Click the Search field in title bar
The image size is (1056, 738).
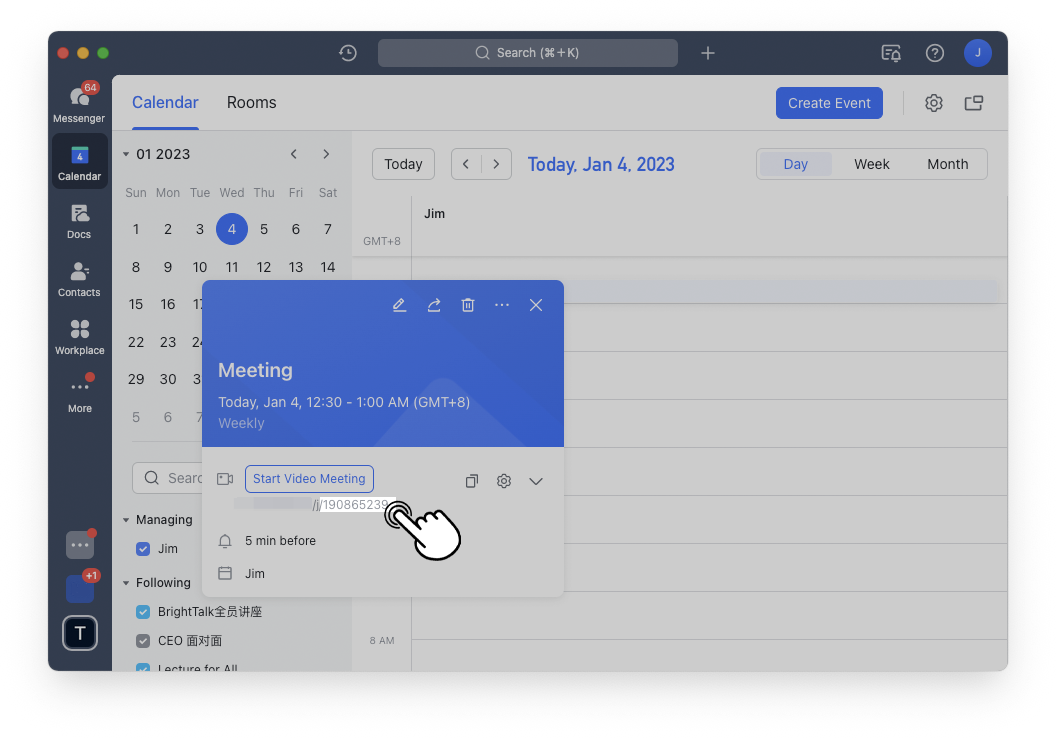(x=527, y=53)
